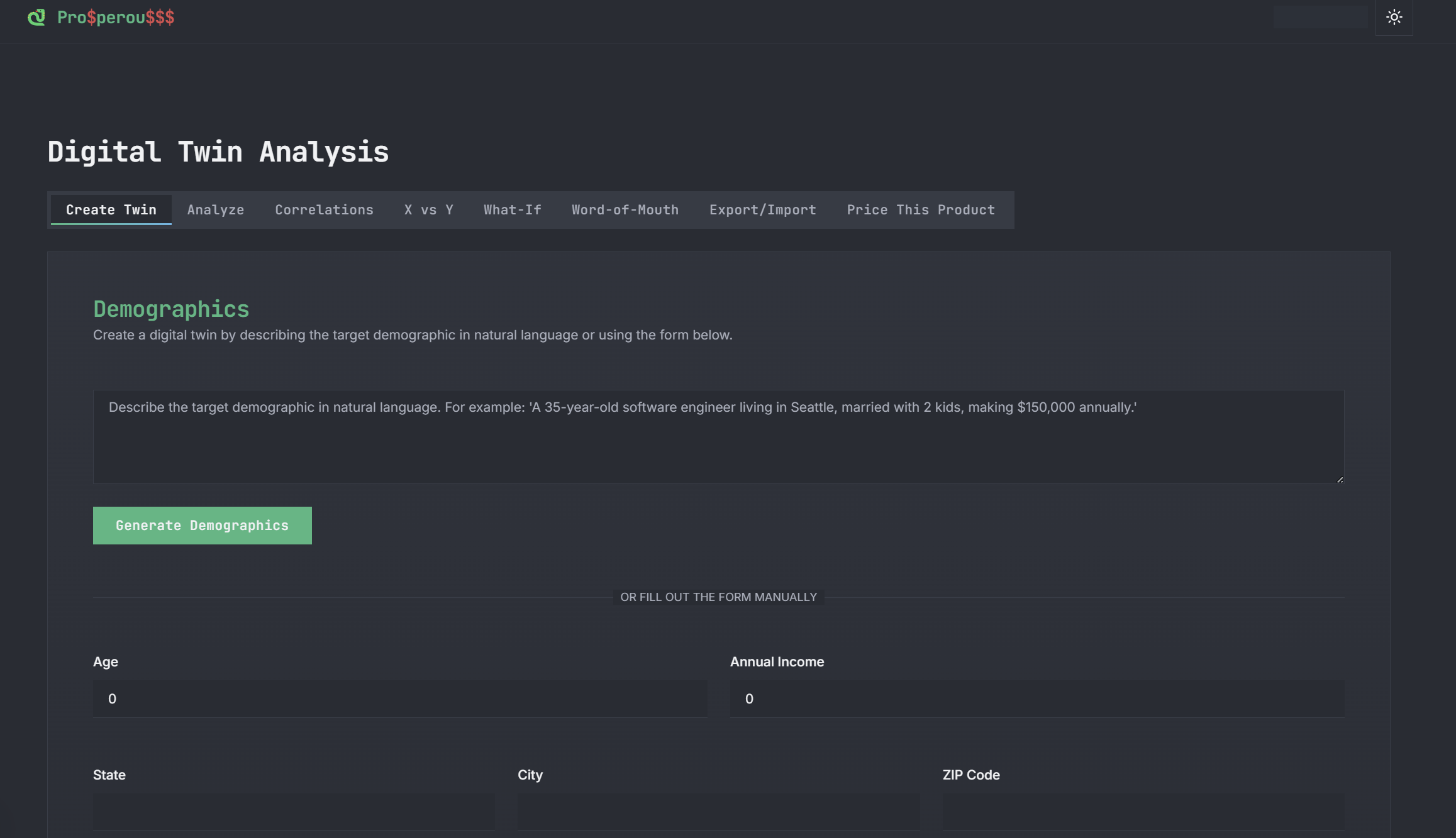
Task: Grab the textarea resize handle
Action: click(1340, 480)
